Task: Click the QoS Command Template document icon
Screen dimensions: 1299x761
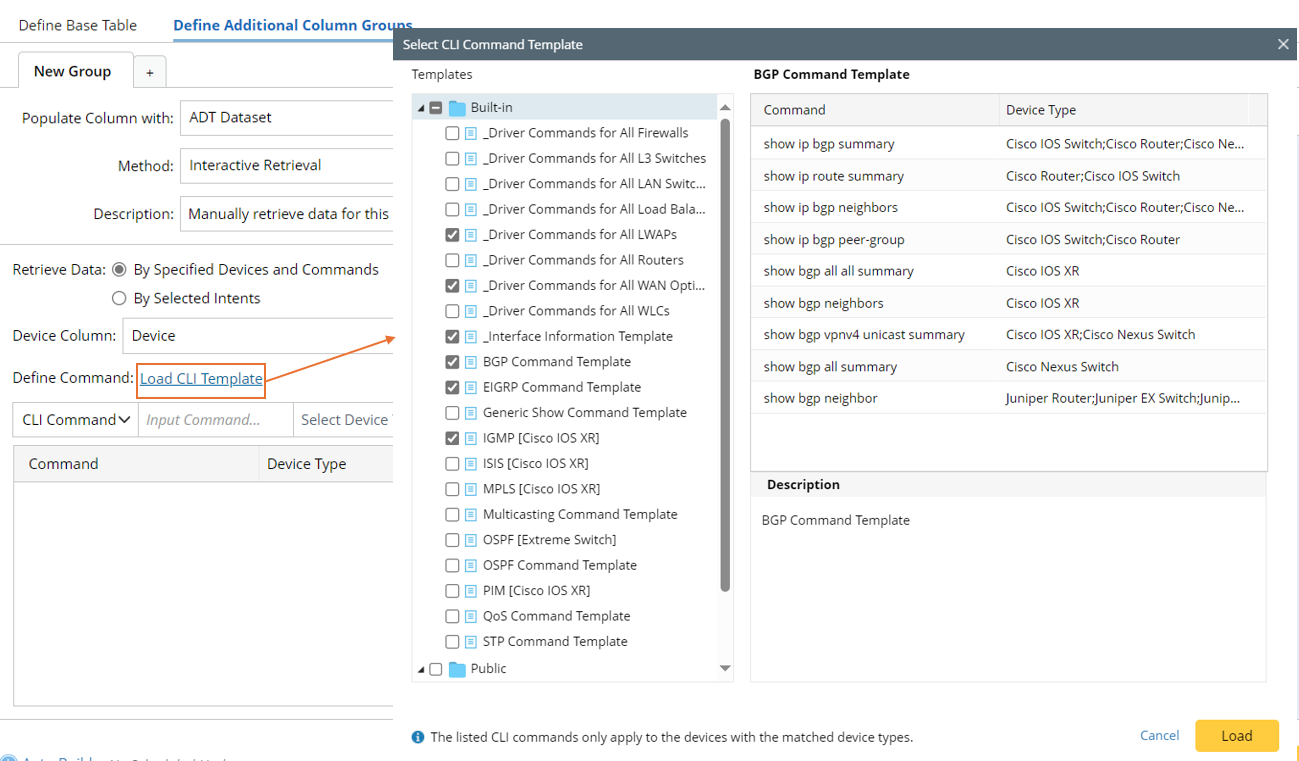Action: pyautogui.click(x=471, y=616)
